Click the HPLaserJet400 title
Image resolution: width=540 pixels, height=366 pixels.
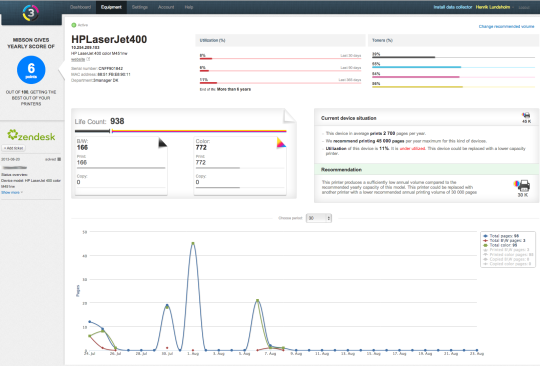[x=109, y=39]
